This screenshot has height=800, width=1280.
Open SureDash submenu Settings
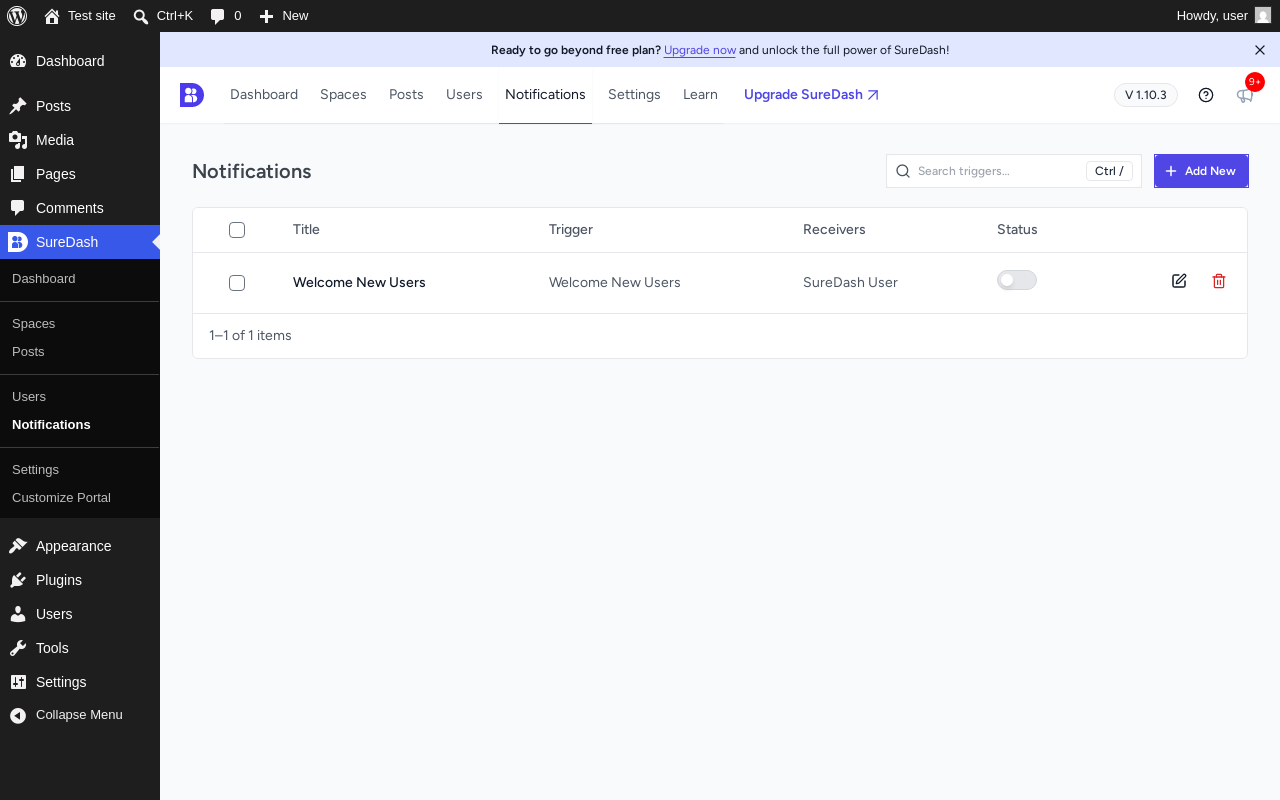80,470
